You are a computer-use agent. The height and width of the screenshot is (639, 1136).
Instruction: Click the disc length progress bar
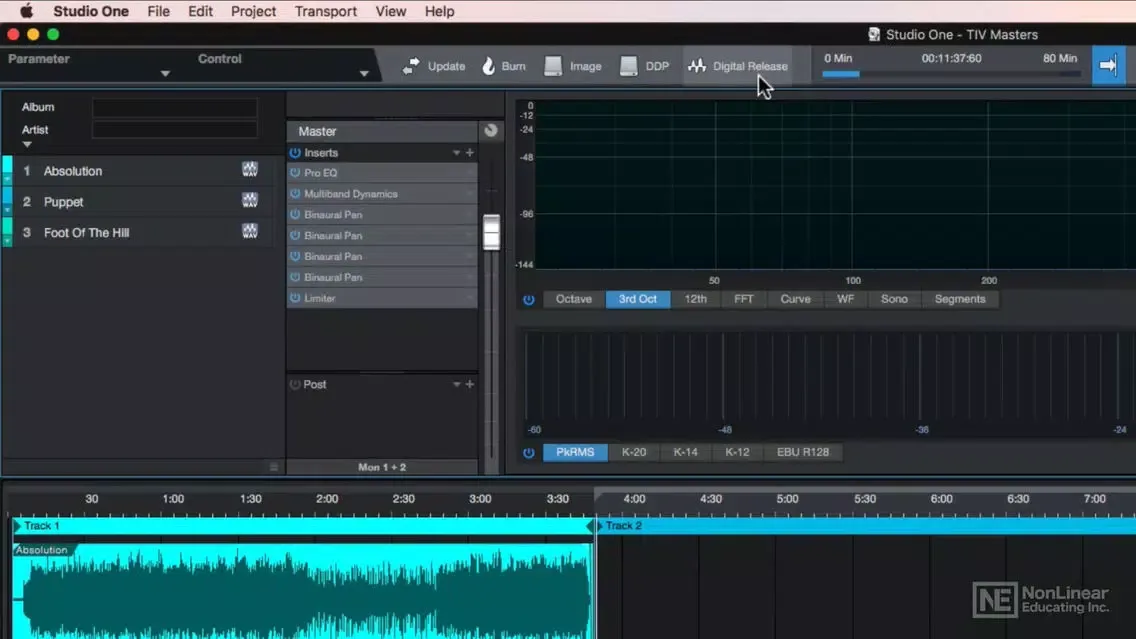pyautogui.click(x=951, y=74)
